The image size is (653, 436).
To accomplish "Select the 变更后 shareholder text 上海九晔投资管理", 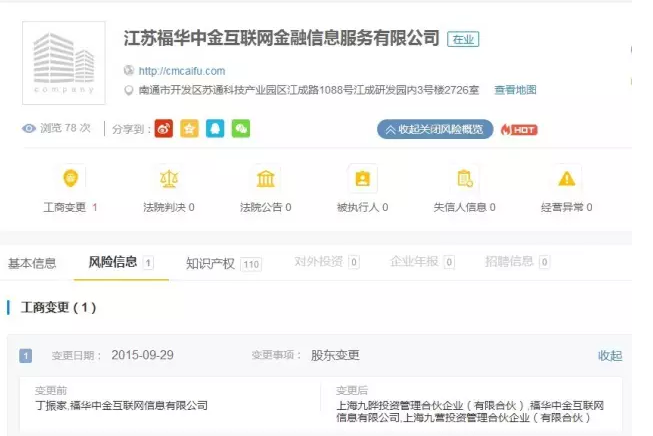I will pos(379,405).
